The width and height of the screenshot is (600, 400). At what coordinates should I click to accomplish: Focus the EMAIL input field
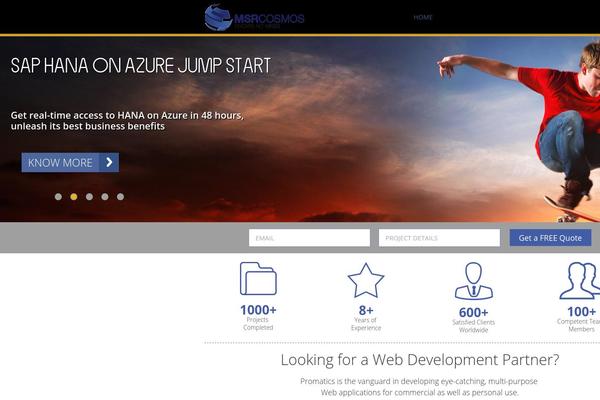[309, 238]
